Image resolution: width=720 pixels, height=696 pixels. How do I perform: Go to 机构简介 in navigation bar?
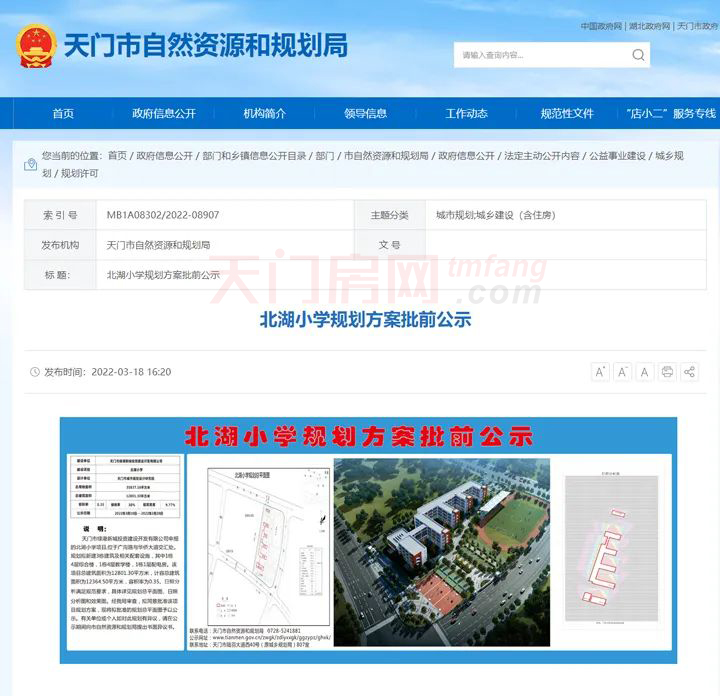pyautogui.click(x=264, y=114)
